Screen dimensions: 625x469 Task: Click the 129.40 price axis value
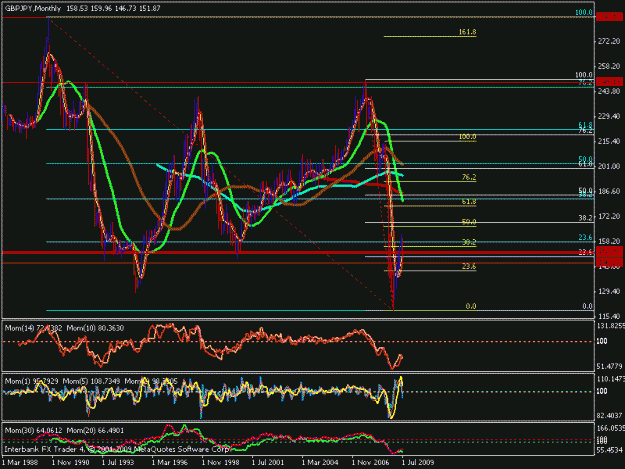(609, 291)
